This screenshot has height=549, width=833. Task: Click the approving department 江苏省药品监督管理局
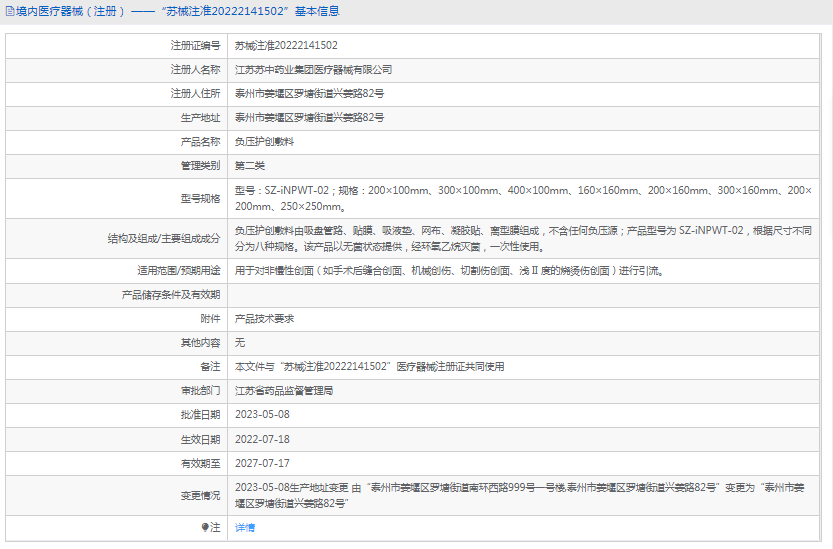[x=284, y=391]
